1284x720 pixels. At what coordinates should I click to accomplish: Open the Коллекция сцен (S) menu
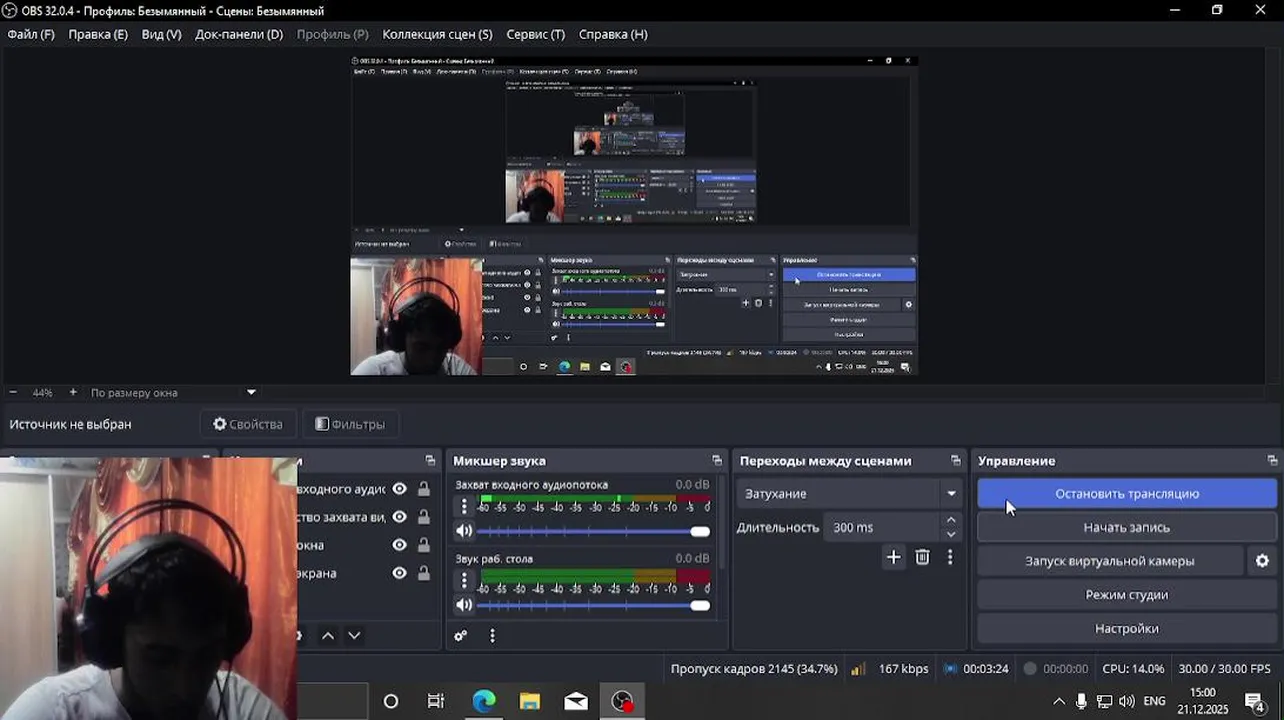437,34
